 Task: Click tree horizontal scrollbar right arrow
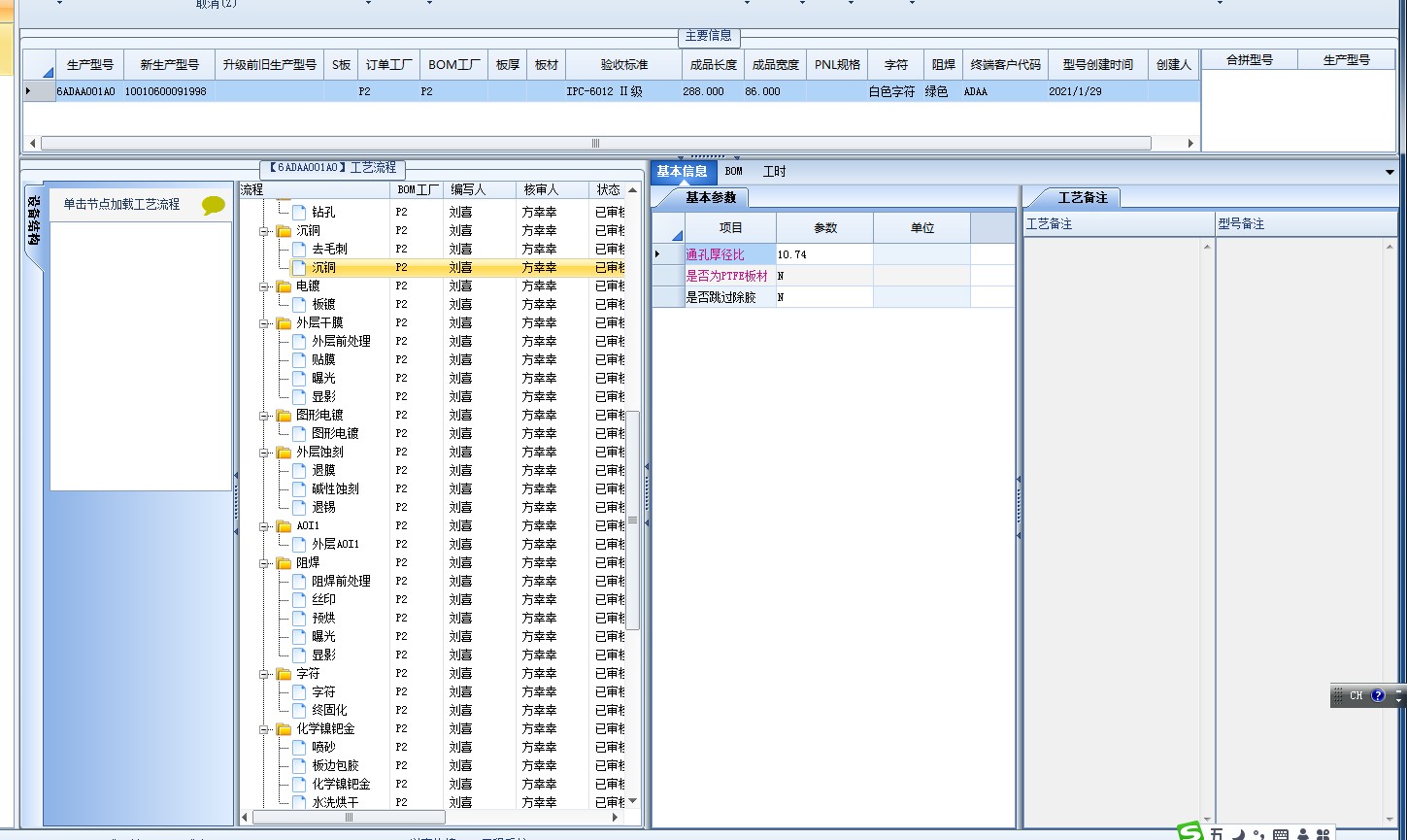coord(616,818)
